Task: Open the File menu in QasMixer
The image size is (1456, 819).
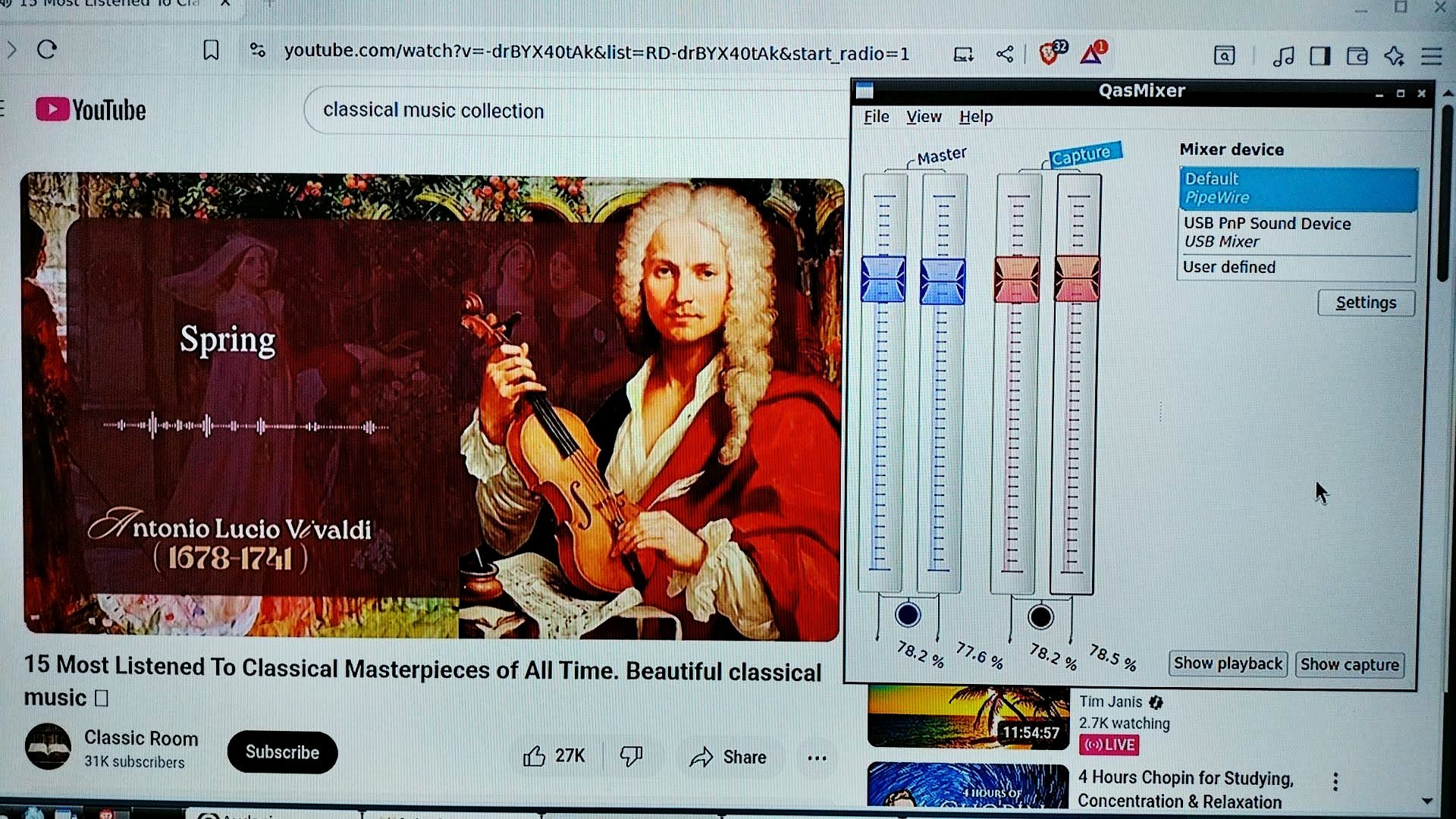Action: [876, 117]
